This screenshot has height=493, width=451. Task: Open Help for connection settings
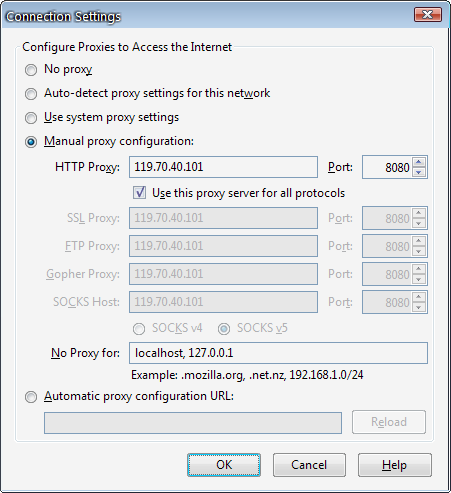(x=395, y=465)
